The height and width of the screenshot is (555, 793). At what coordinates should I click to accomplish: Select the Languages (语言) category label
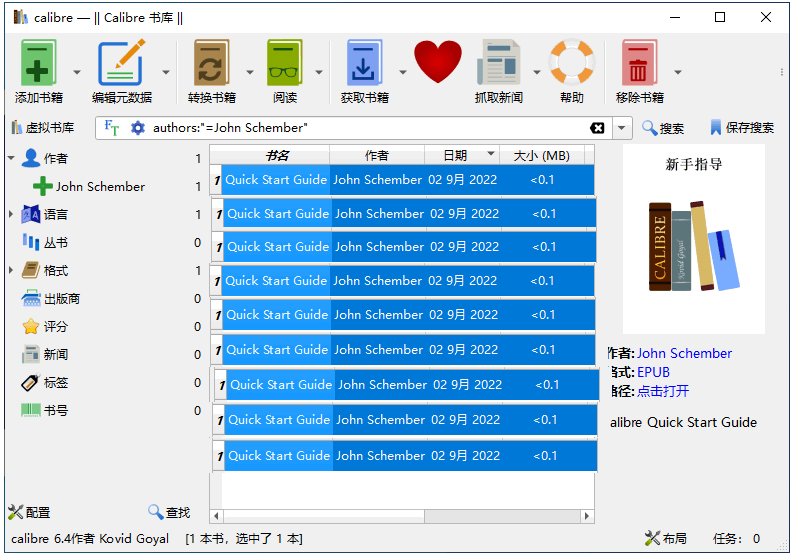56,215
